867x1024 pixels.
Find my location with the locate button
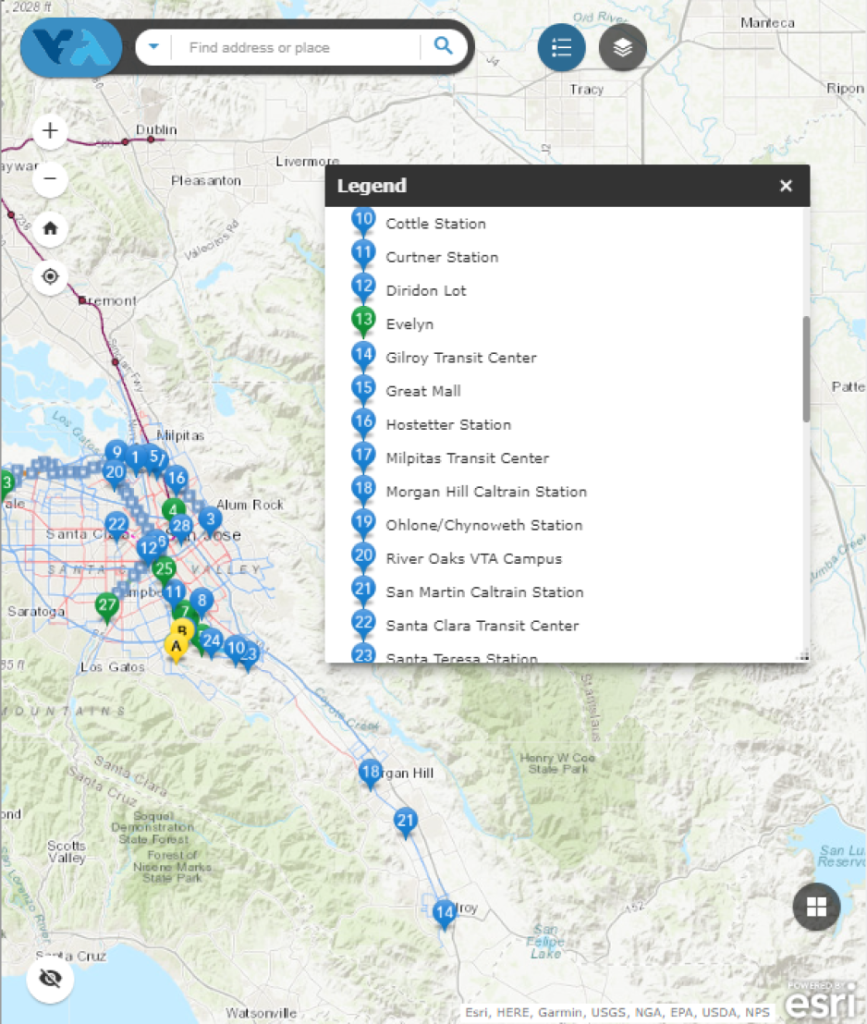click(50, 276)
